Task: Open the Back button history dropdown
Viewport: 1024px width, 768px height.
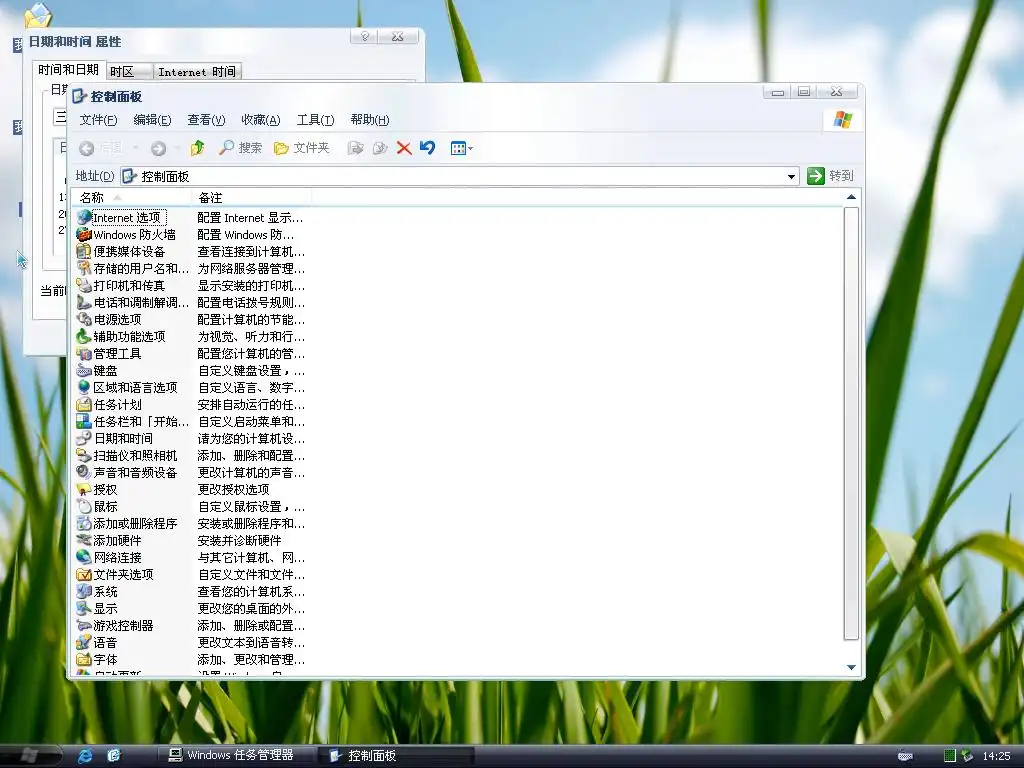Action: tap(135, 148)
